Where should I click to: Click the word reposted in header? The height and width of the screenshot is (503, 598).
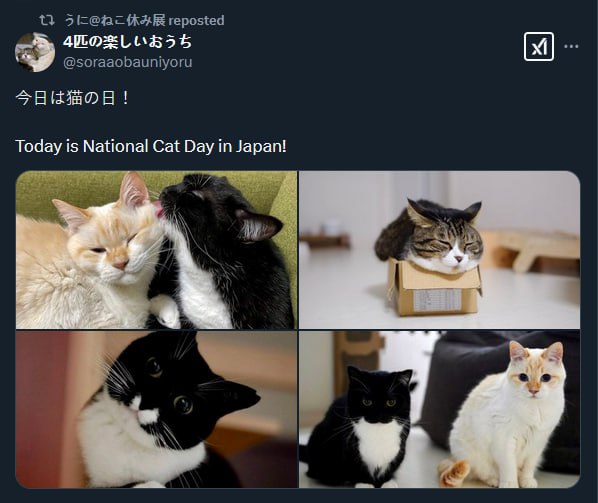point(196,21)
